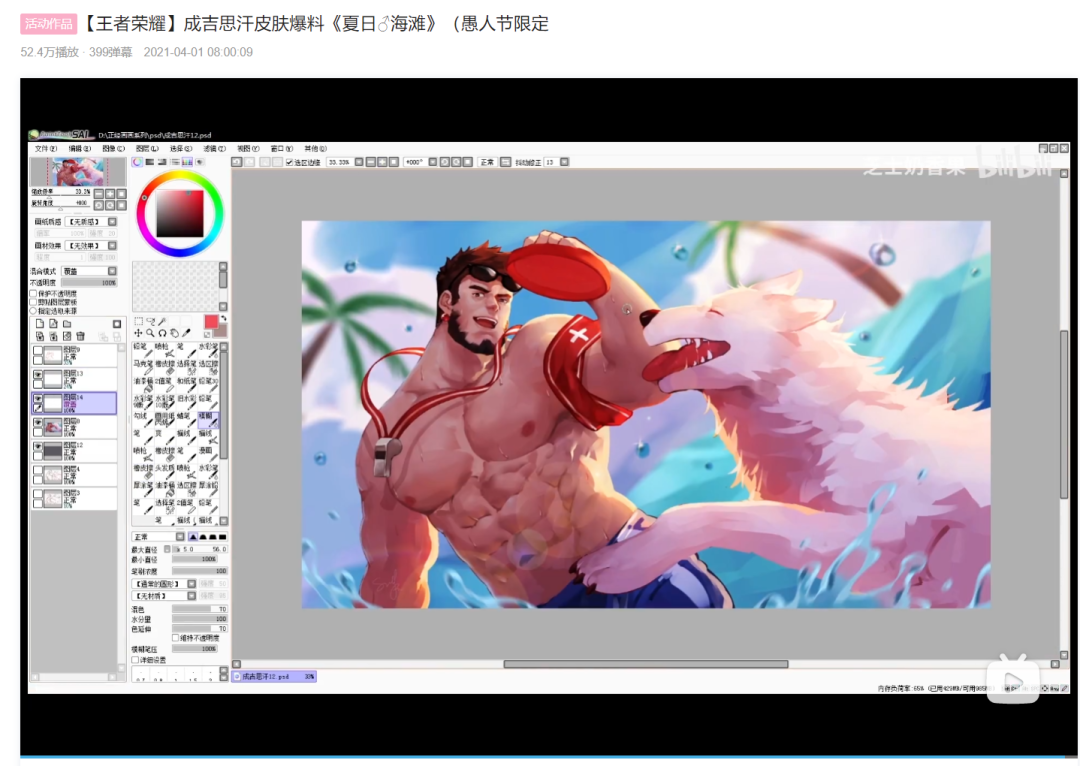Select the move layer tool

[138, 333]
